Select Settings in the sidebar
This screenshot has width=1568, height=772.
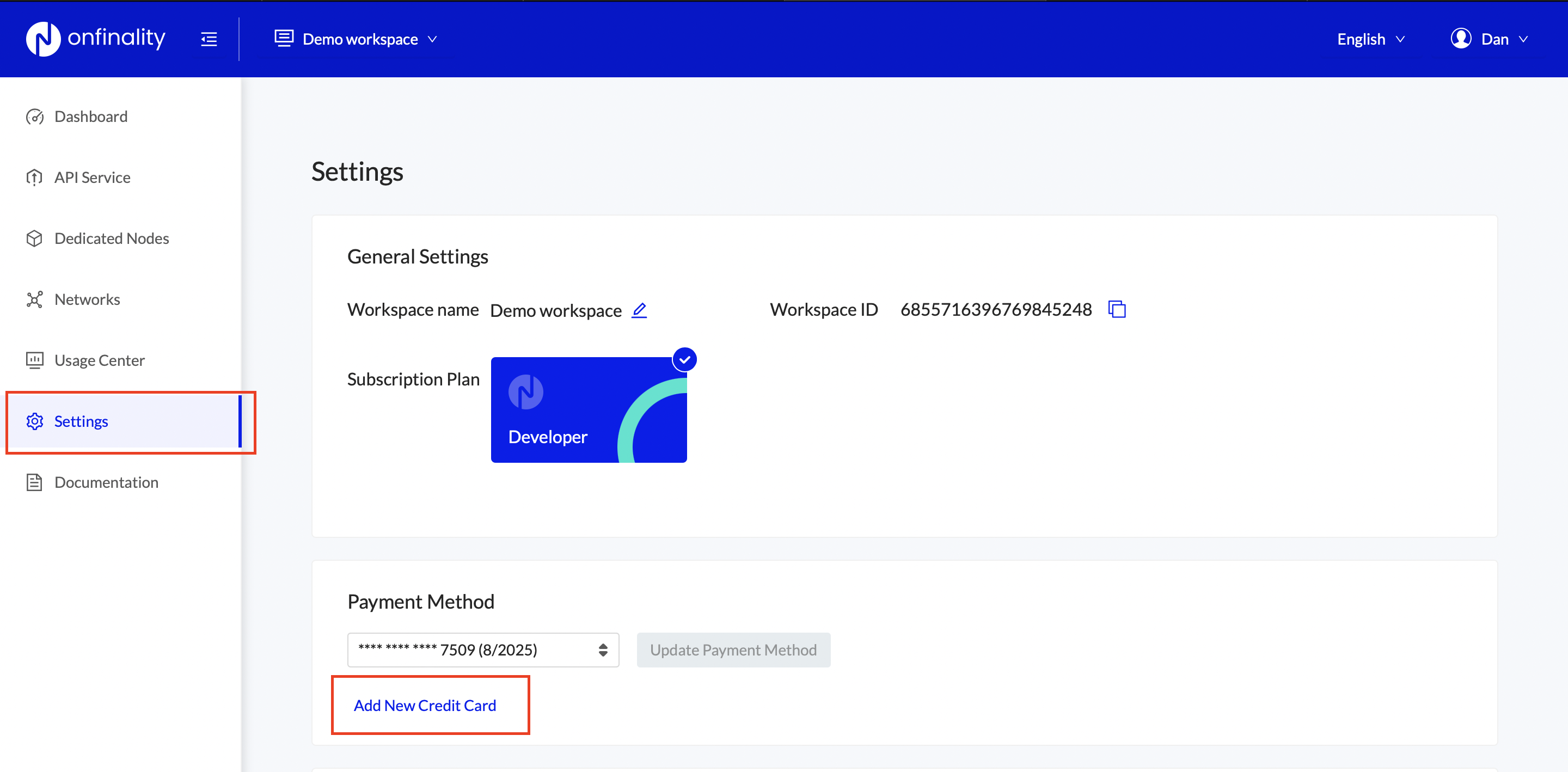[81, 421]
